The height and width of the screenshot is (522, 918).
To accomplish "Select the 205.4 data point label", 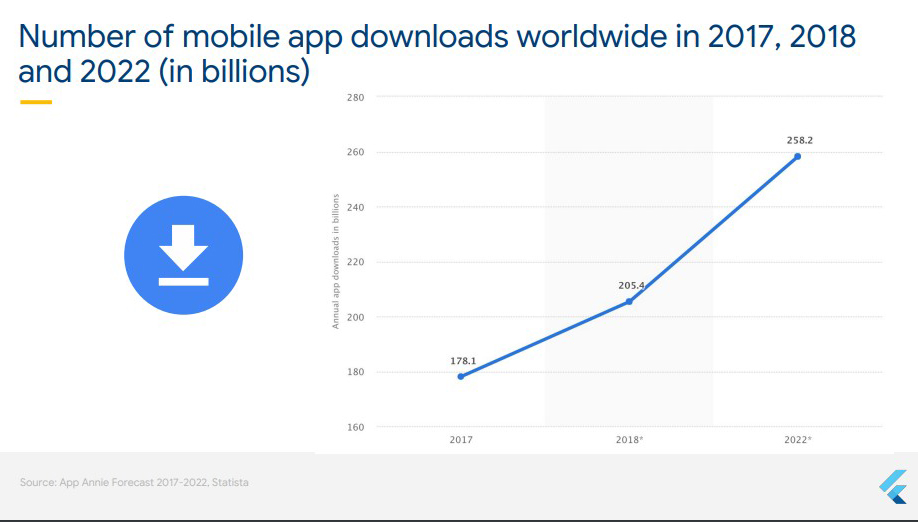I will click(631, 286).
